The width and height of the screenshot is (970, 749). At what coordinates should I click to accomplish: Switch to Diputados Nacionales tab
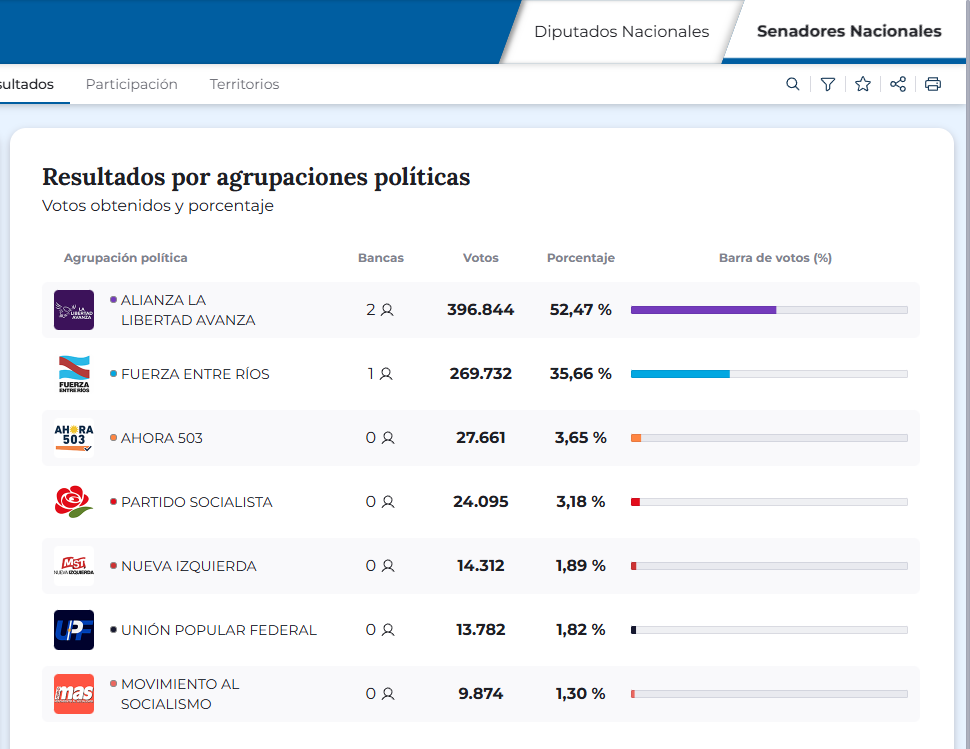[x=621, y=31]
